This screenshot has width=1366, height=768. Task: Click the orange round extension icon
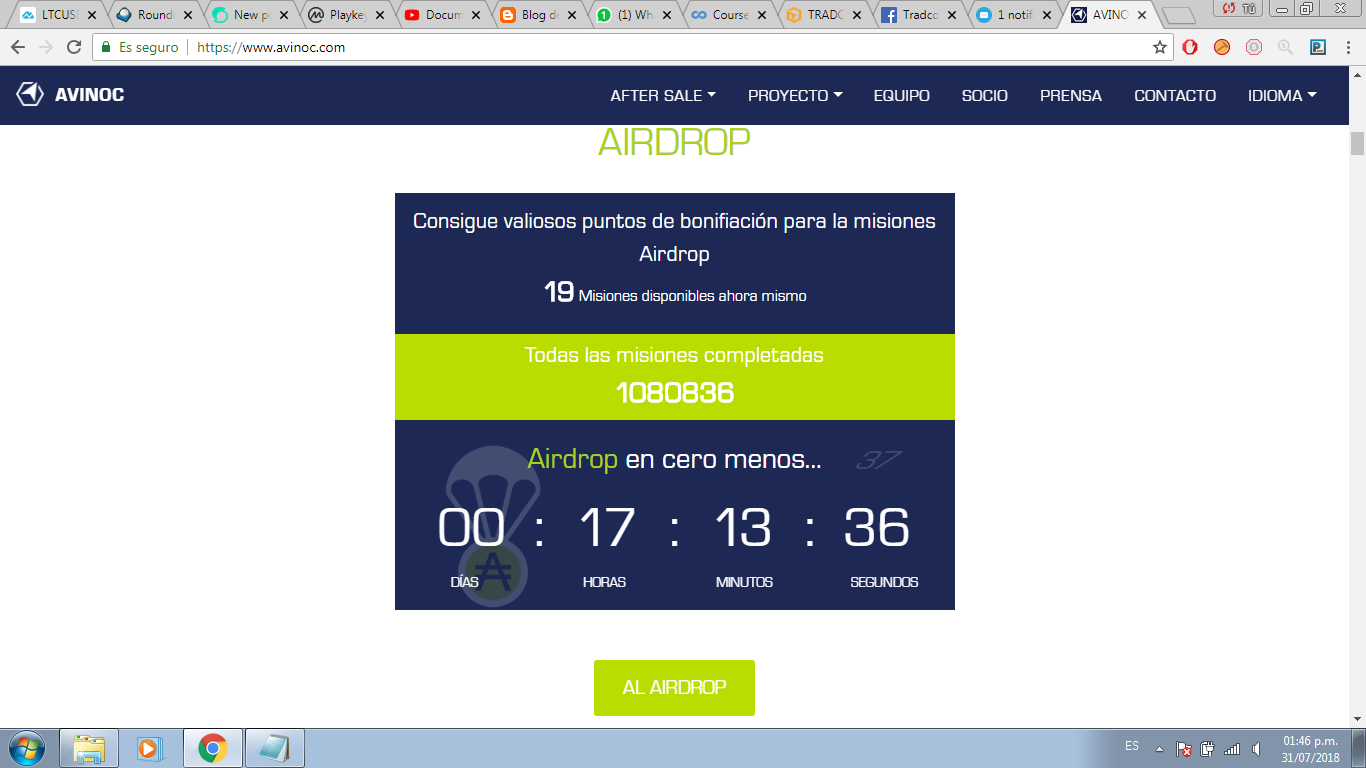(1222, 47)
